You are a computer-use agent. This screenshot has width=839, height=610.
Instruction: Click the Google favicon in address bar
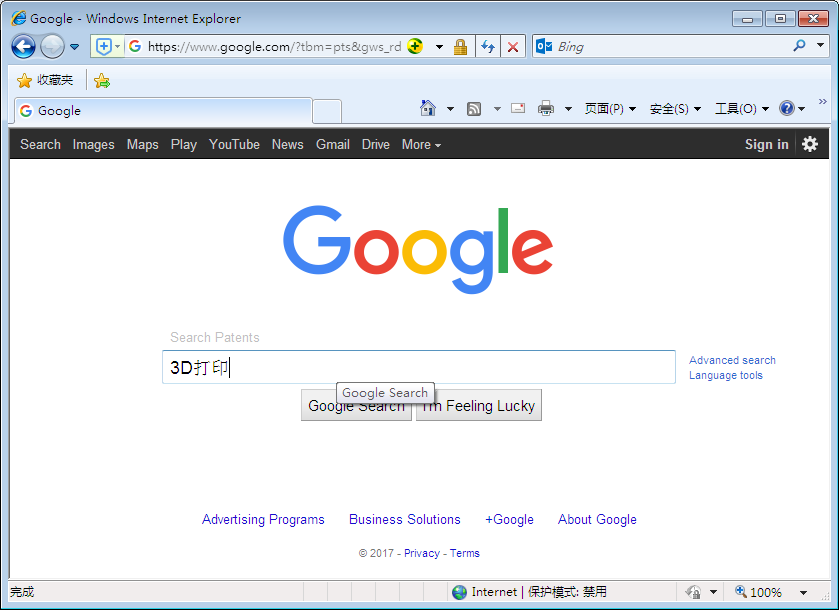(135, 47)
